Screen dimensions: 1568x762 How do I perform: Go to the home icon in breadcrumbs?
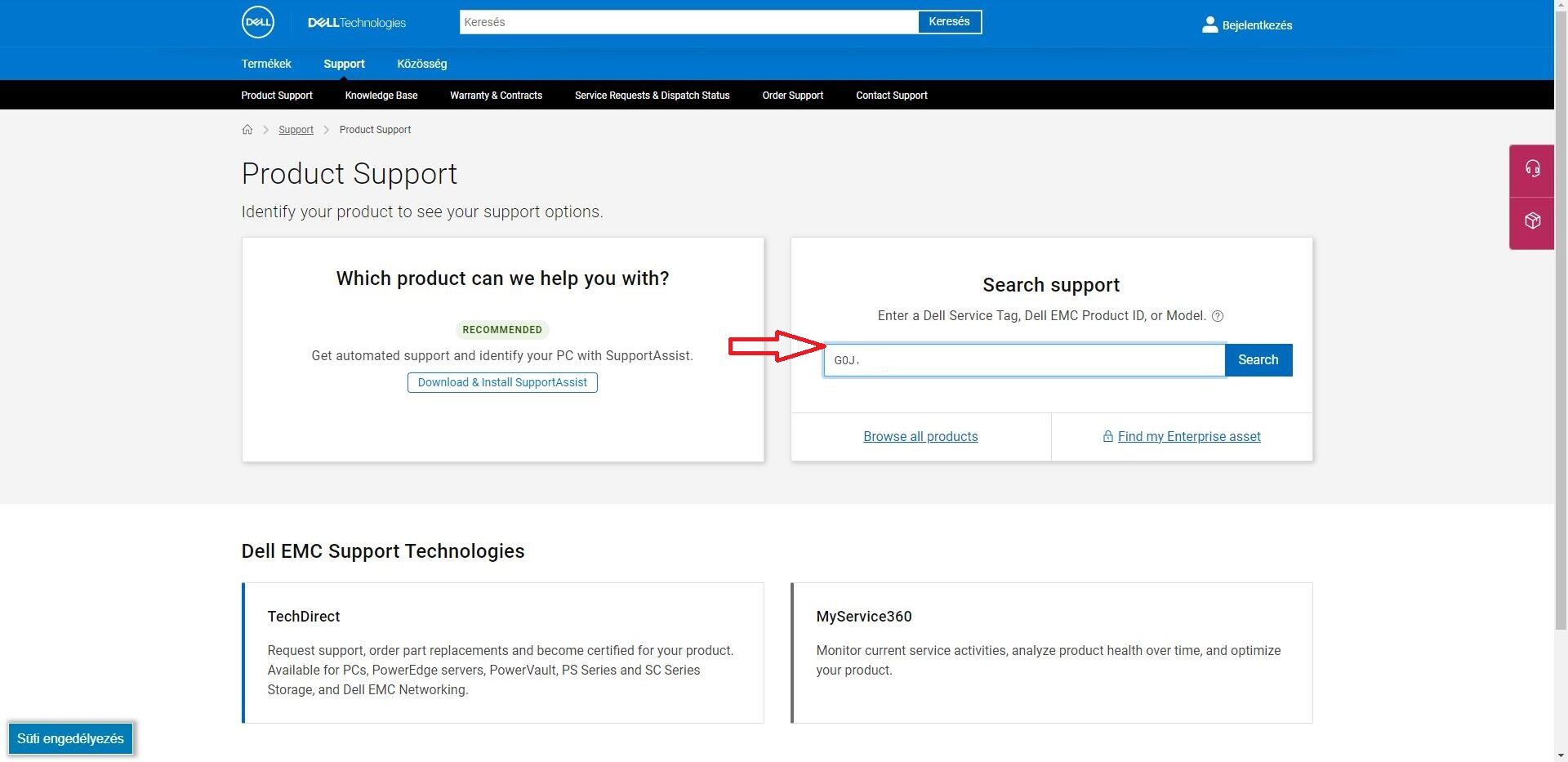coord(247,130)
